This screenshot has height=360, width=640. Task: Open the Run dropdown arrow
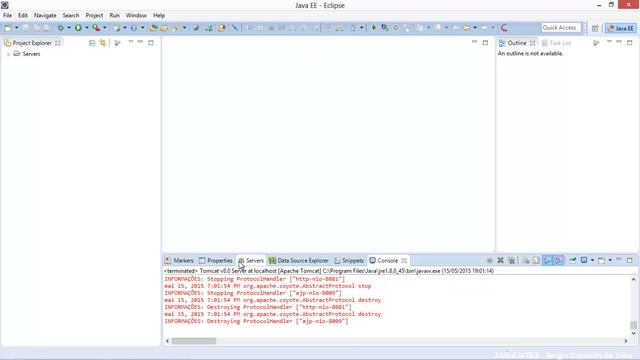click(87, 28)
